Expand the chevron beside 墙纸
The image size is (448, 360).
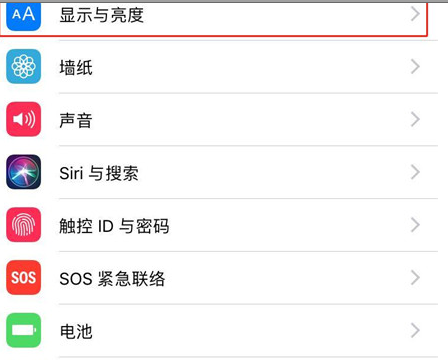[415, 67]
